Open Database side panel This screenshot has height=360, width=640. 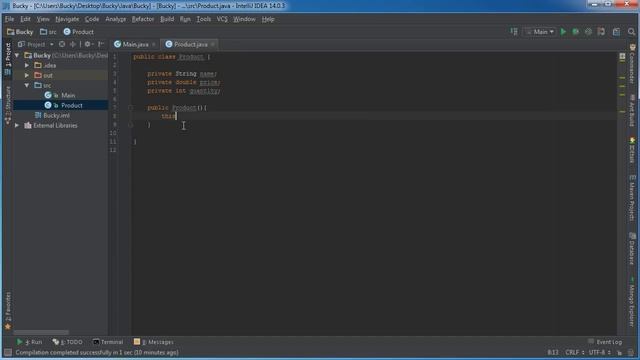(x=632, y=248)
